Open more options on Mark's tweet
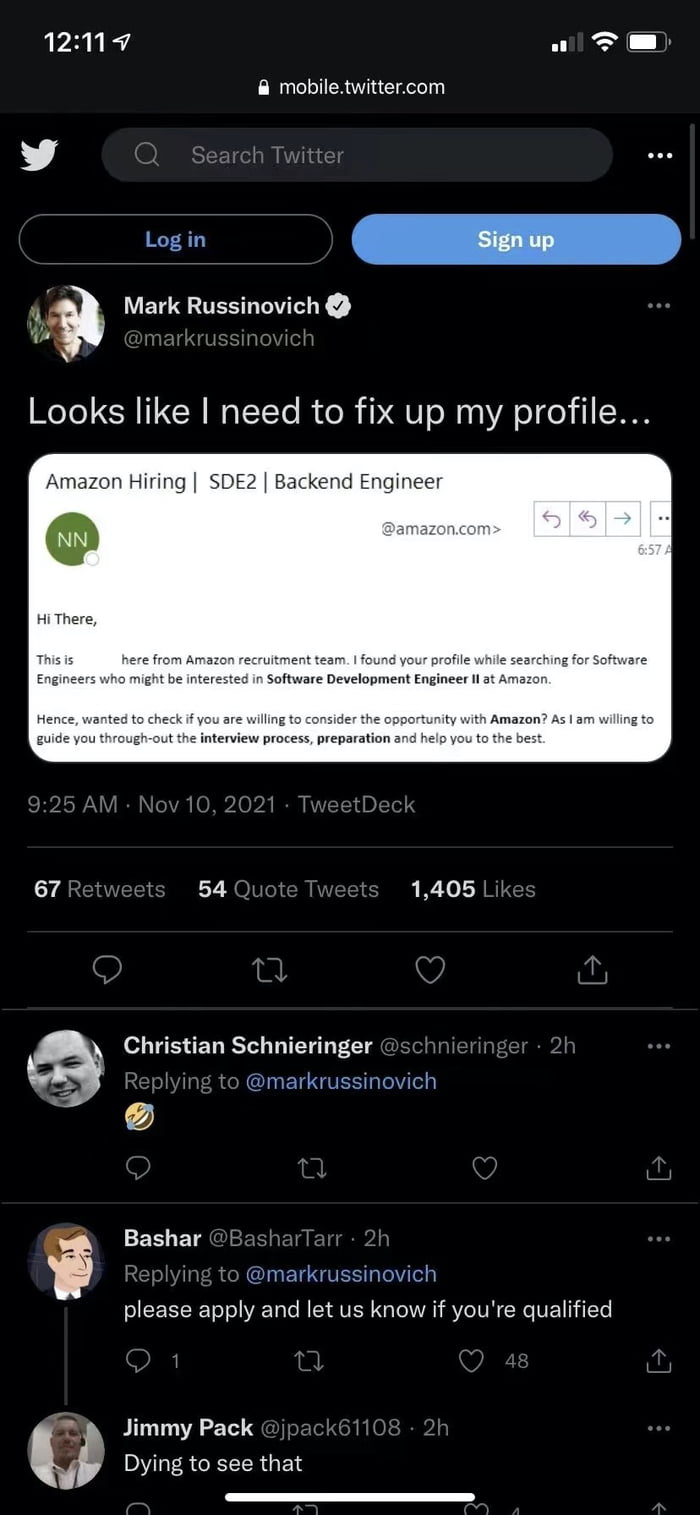Image resolution: width=700 pixels, height=1515 pixels. [x=658, y=306]
